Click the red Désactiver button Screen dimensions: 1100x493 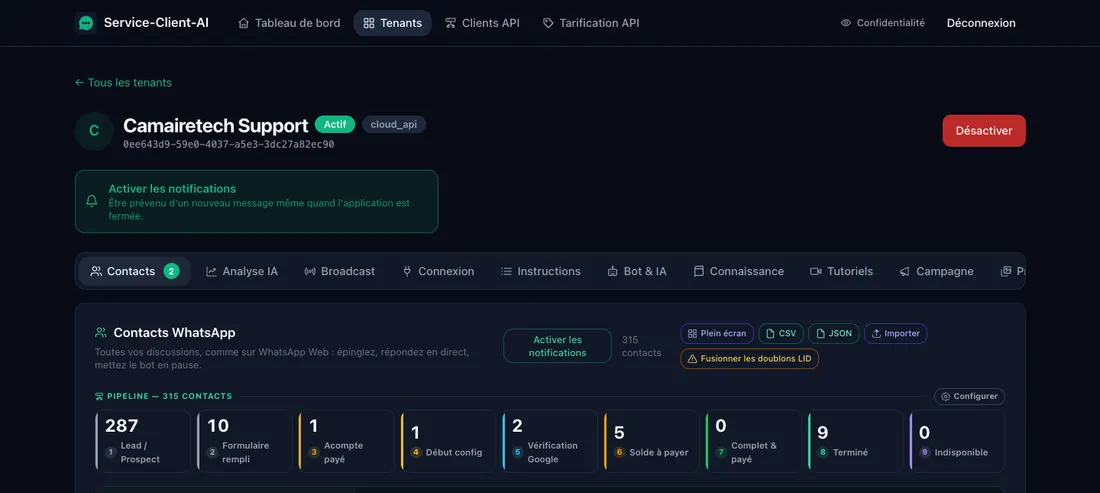tap(984, 131)
